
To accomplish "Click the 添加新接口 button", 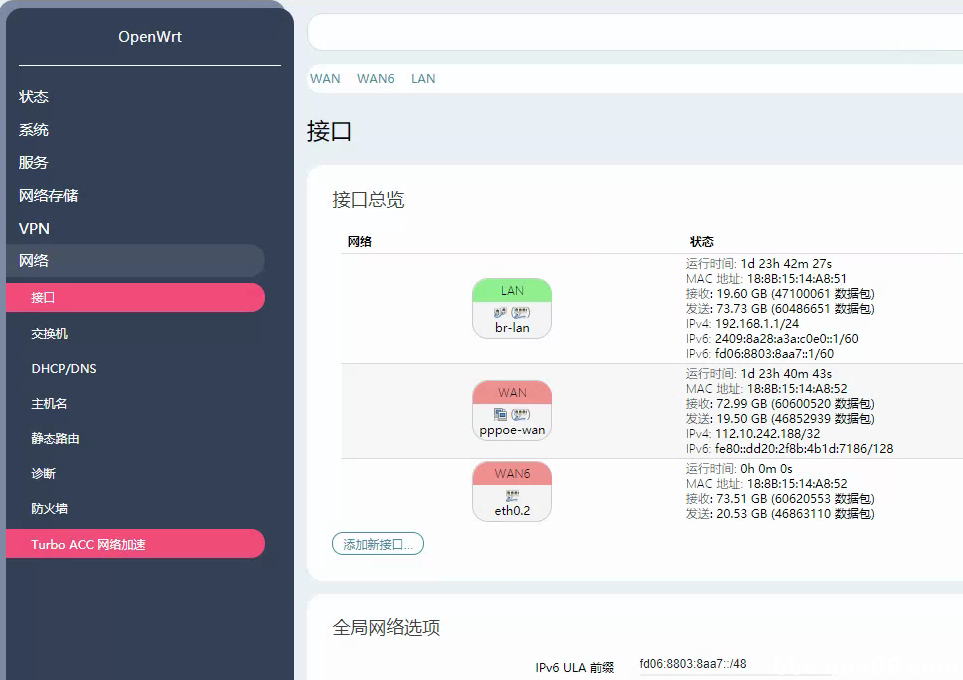I will 378,544.
